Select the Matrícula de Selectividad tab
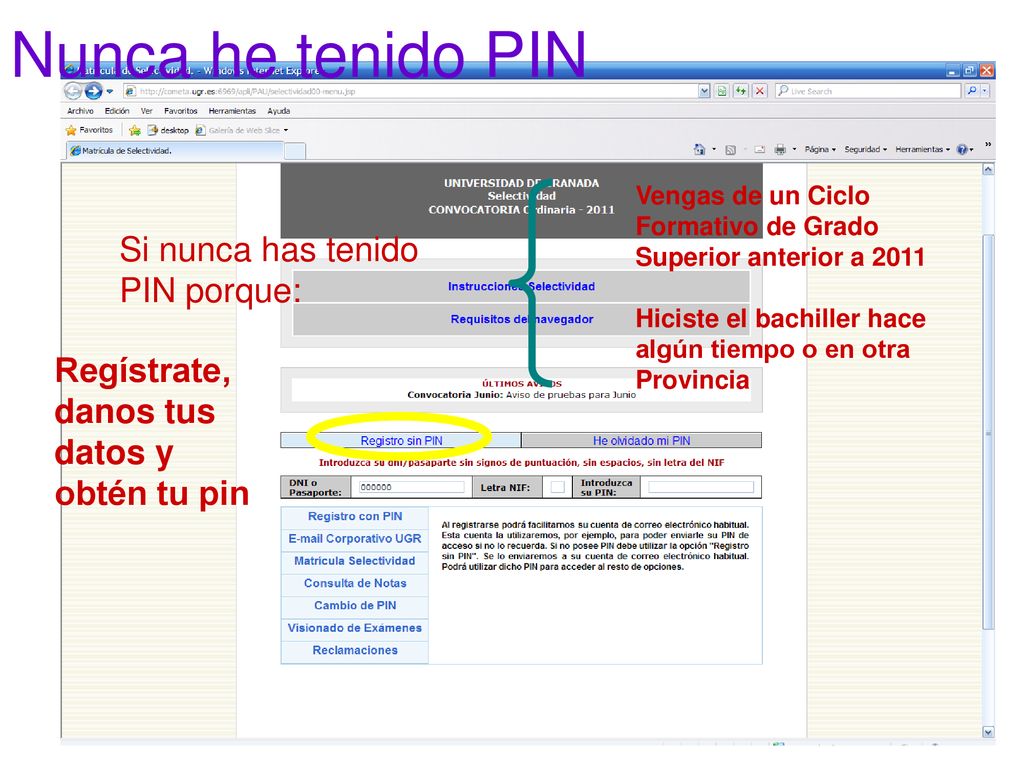The width and height of the screenshot is (1024, 768). [174, 151]
